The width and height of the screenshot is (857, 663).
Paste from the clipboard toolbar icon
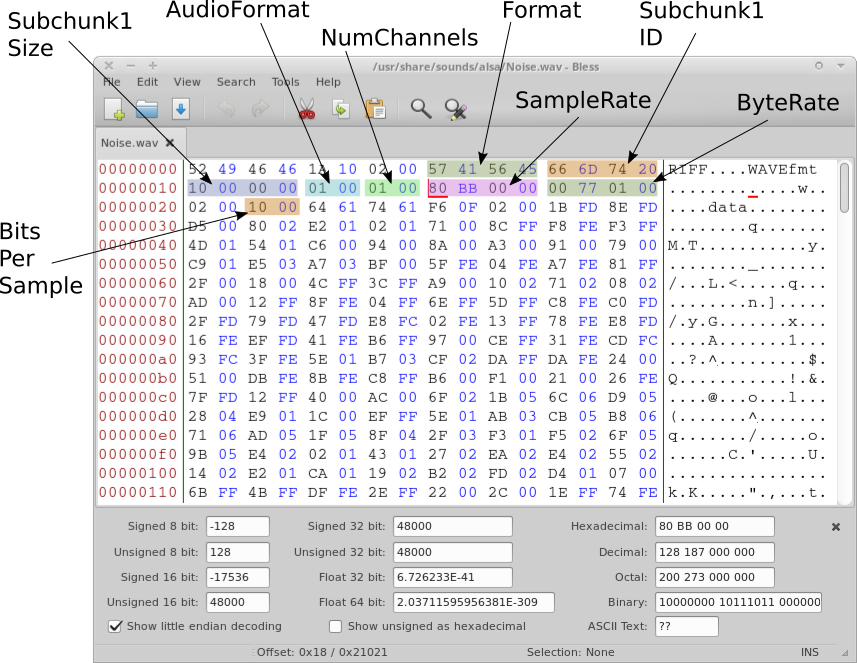pos(375,110)
